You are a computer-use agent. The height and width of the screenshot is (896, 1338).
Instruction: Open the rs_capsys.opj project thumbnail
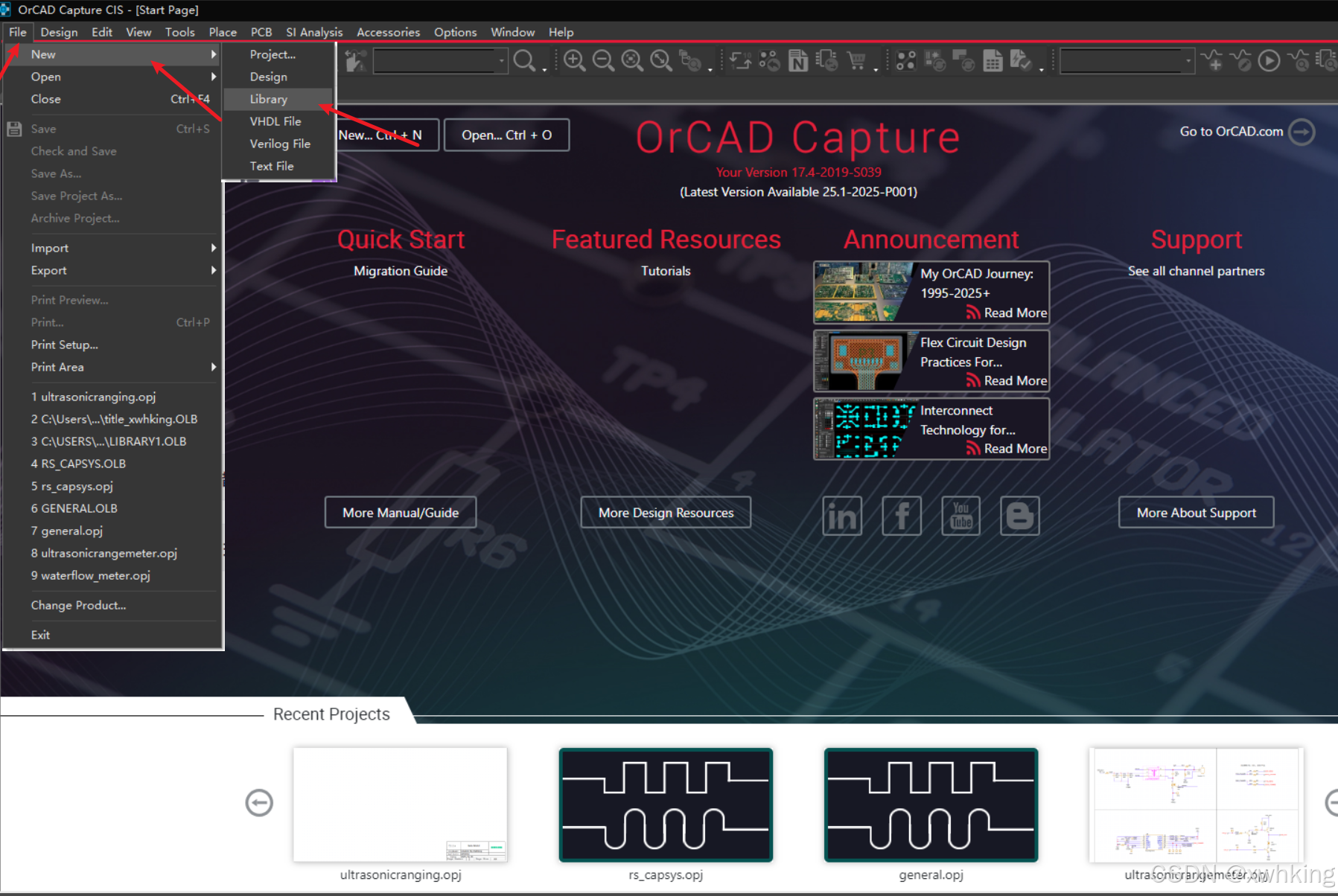666,805
